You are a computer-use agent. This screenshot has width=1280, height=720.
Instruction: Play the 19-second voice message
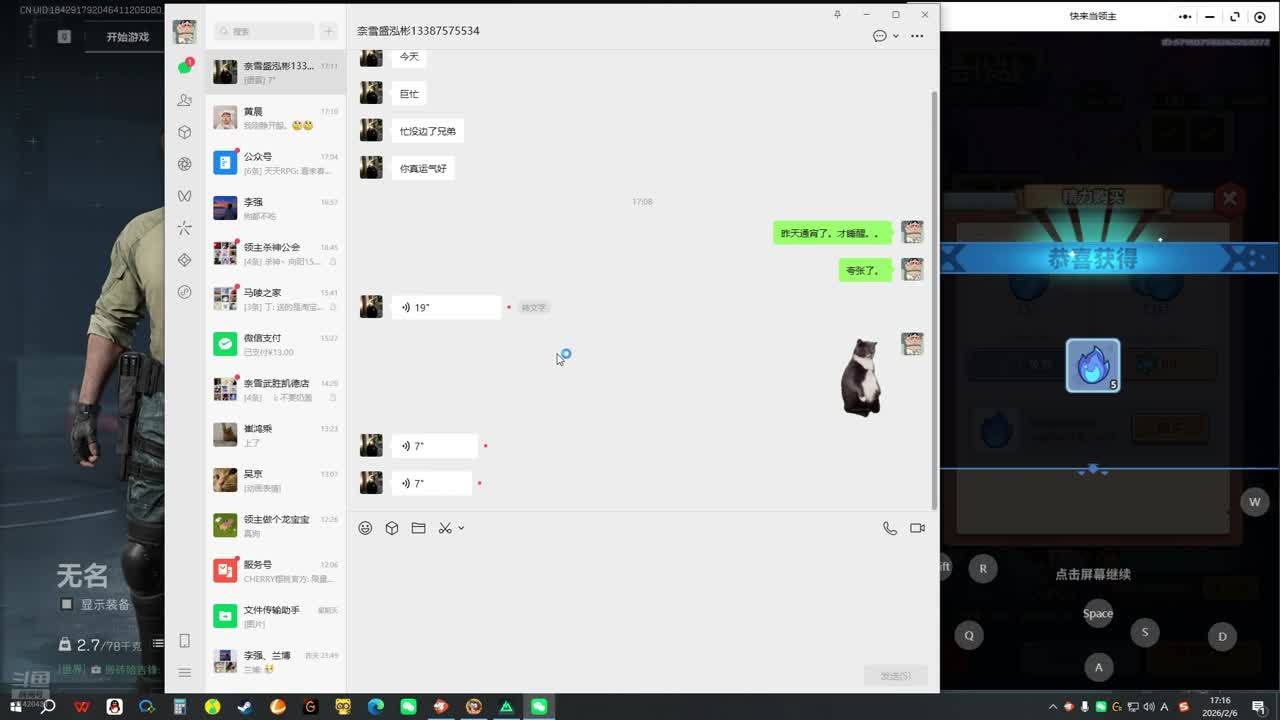[446, 307]
